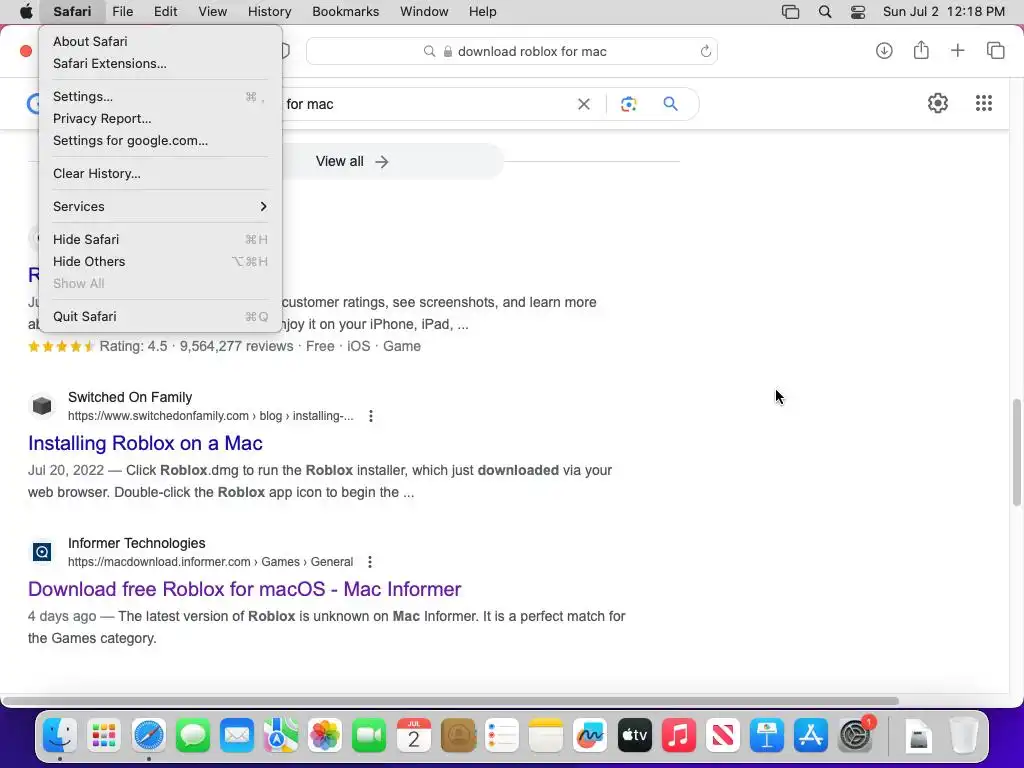Open Control Center in menu bar
Screen dimensions: 1024x768
pos(858,12)
